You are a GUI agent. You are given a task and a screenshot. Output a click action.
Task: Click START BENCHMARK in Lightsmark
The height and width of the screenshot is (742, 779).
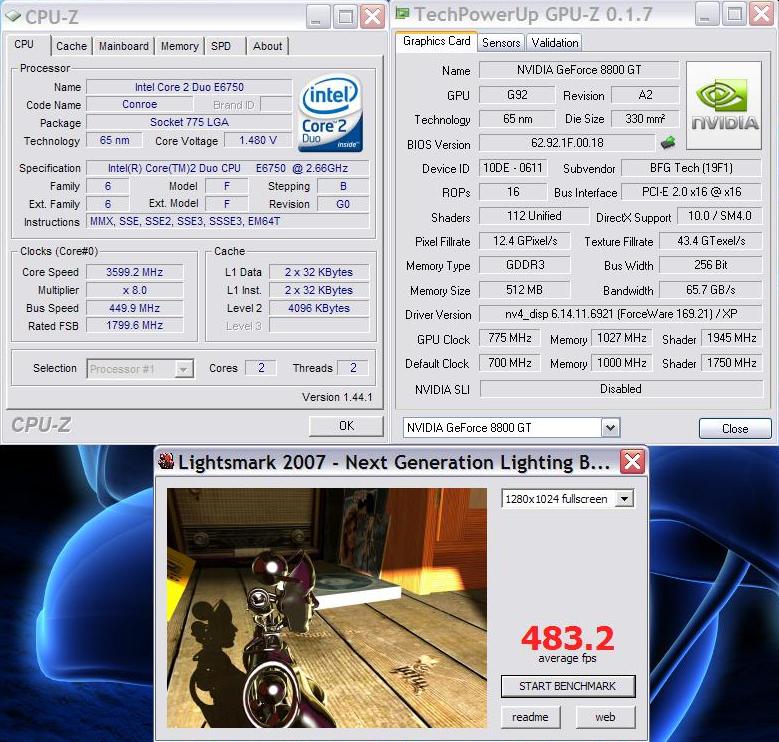coord(567,686)
